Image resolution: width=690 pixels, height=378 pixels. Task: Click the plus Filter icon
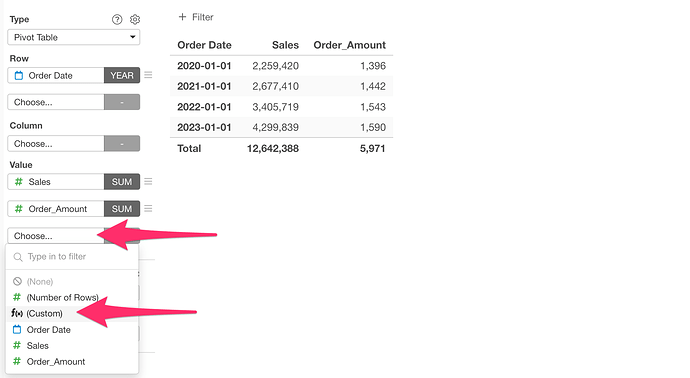click(182, 17)
